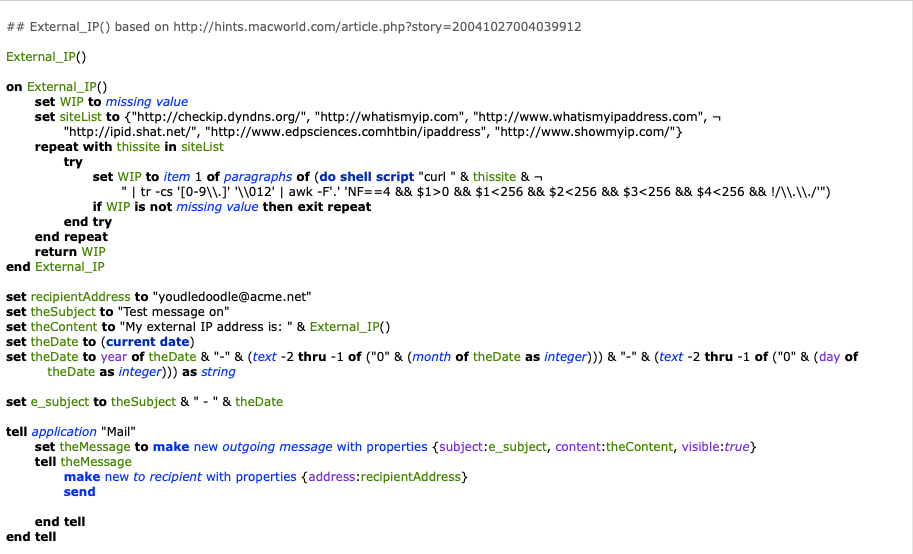
Task: Click 'repeat with thissite in siteList' line
Action: (x=129, y=147)
